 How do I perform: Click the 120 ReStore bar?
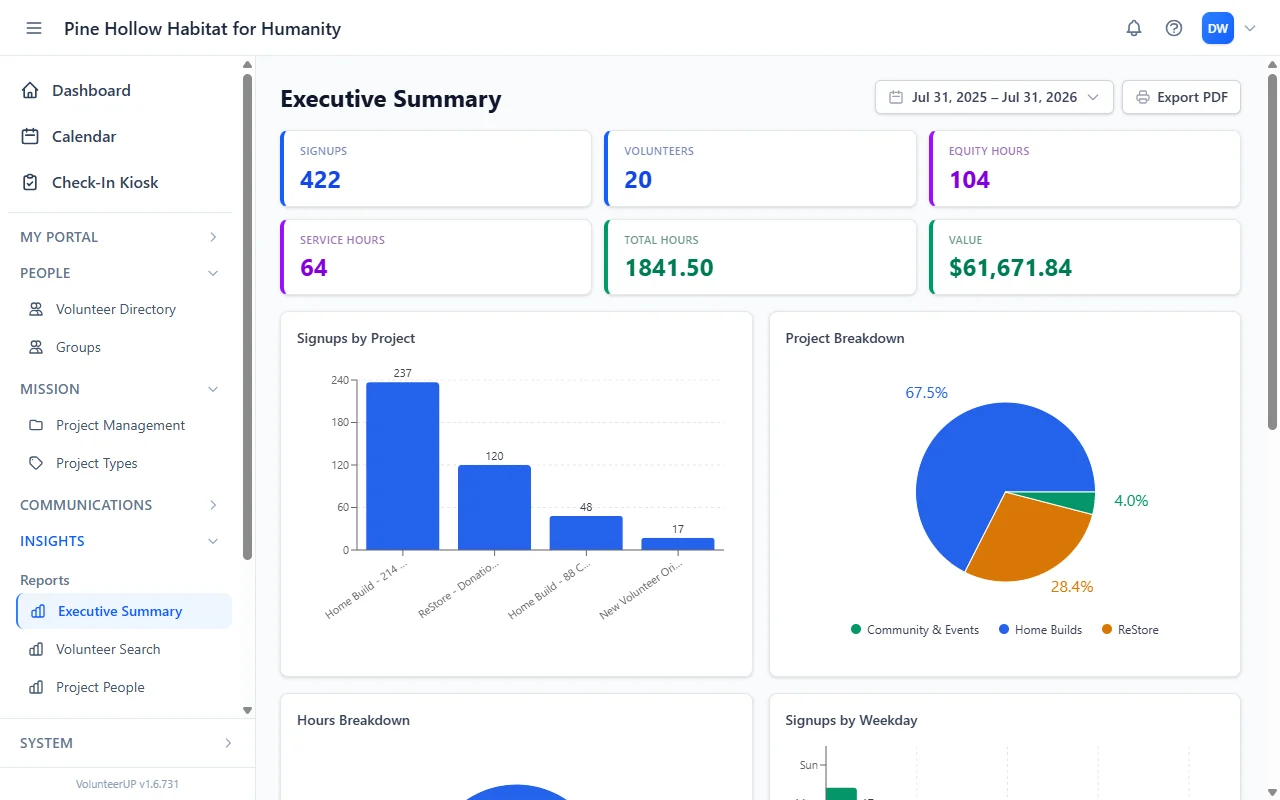(x=494, y=507)
